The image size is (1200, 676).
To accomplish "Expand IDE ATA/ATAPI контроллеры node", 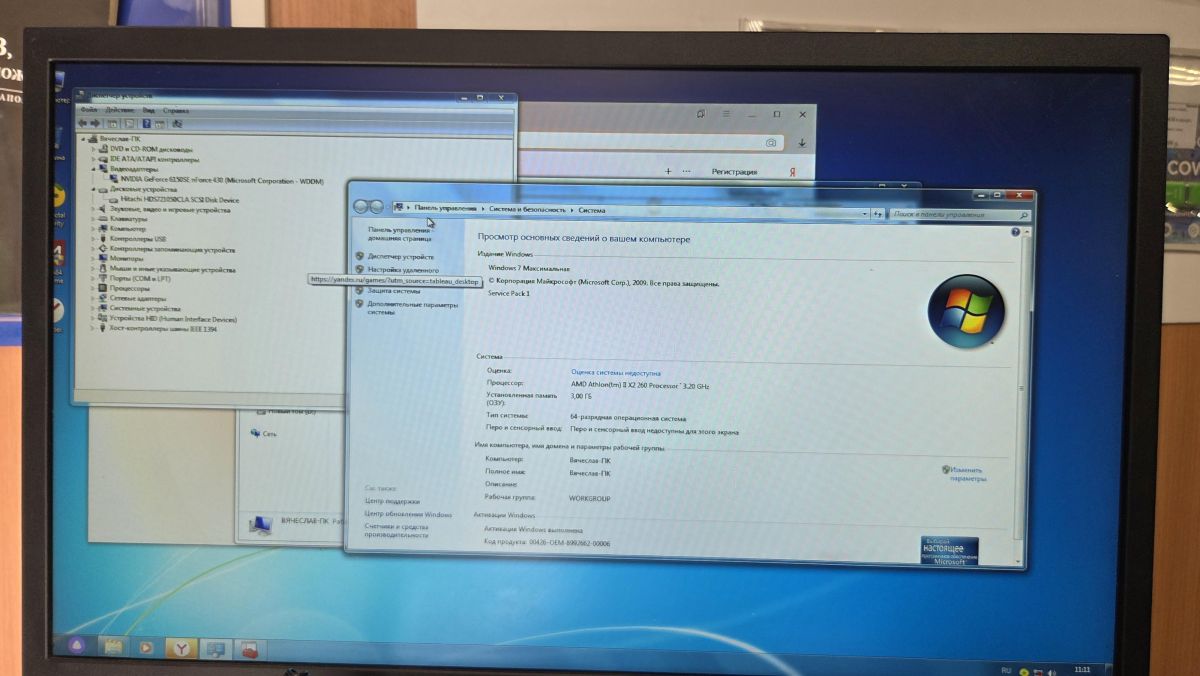I will click(x=95, y=158).
